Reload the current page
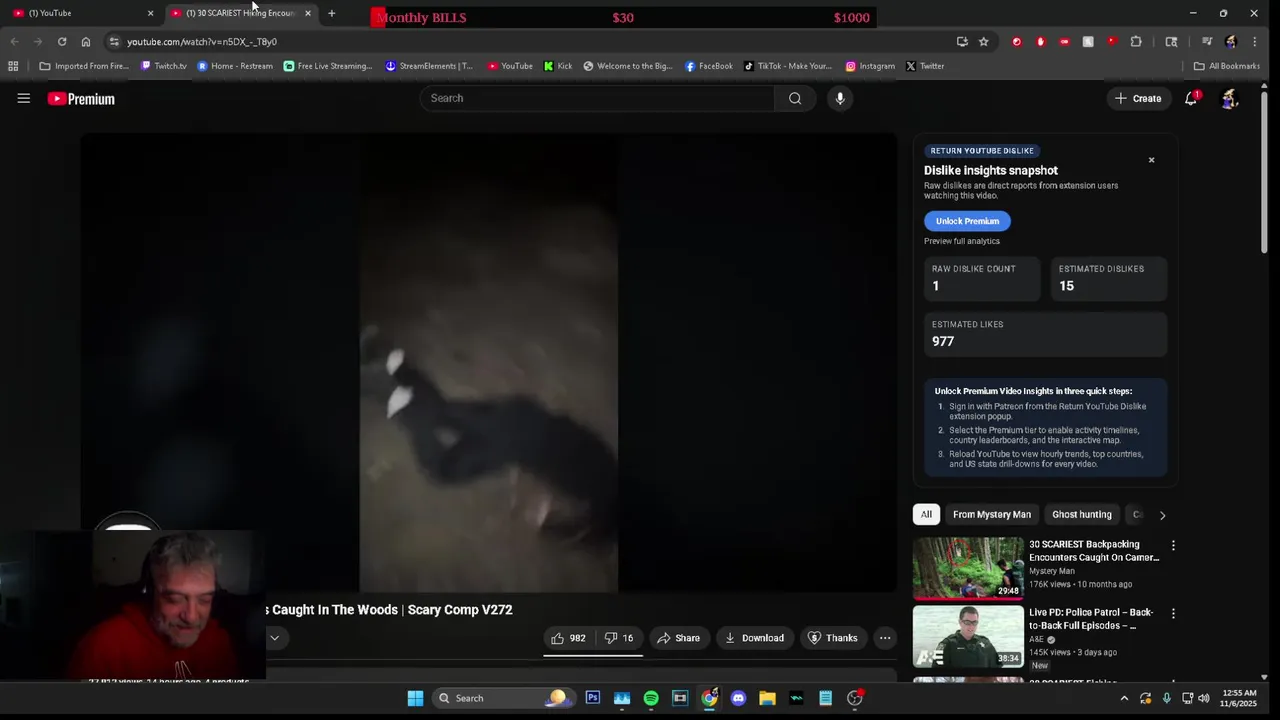1280x720 pixels. [x=62, y=42]
